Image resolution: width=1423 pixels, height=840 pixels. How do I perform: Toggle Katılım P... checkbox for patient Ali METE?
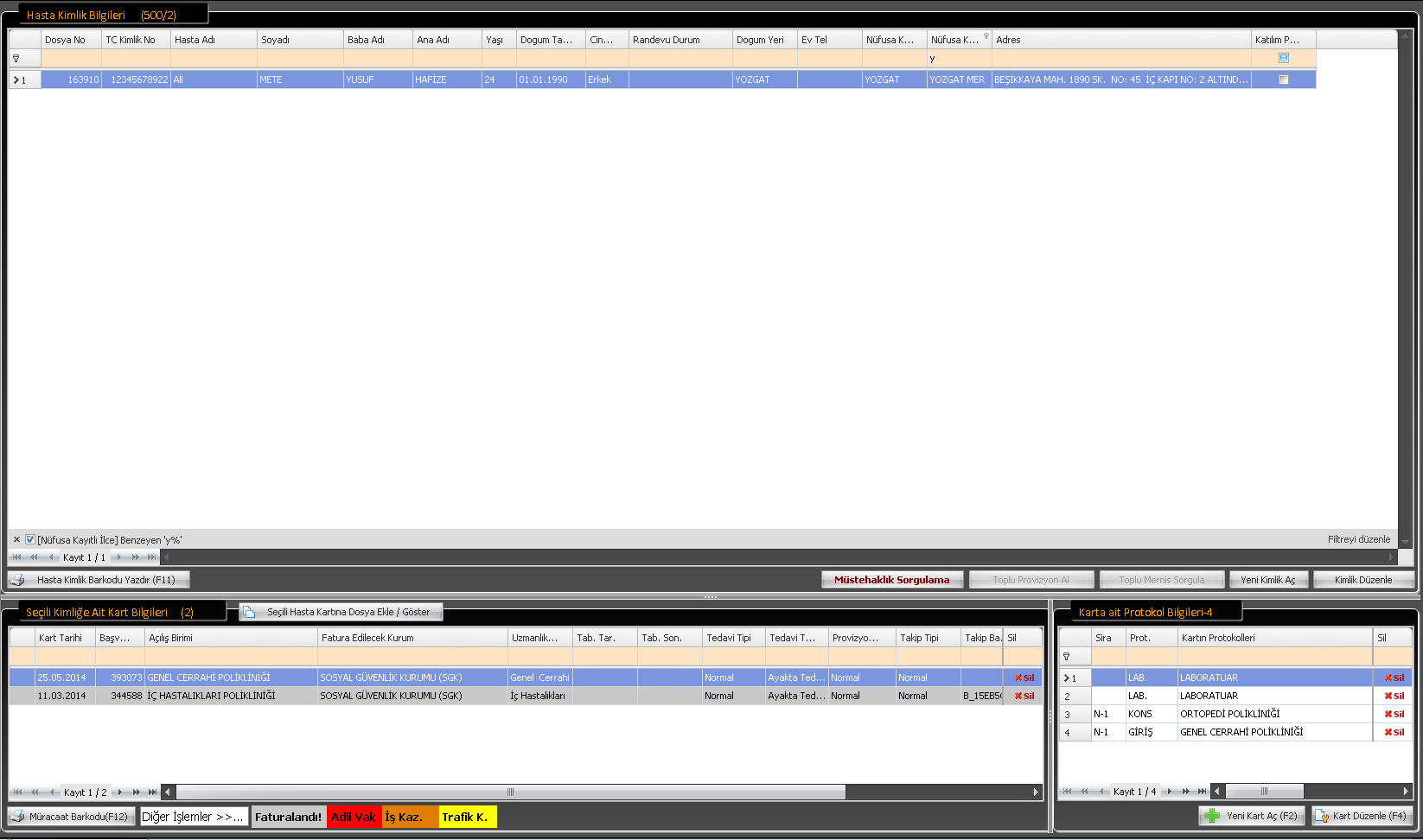click(1284, 80)
